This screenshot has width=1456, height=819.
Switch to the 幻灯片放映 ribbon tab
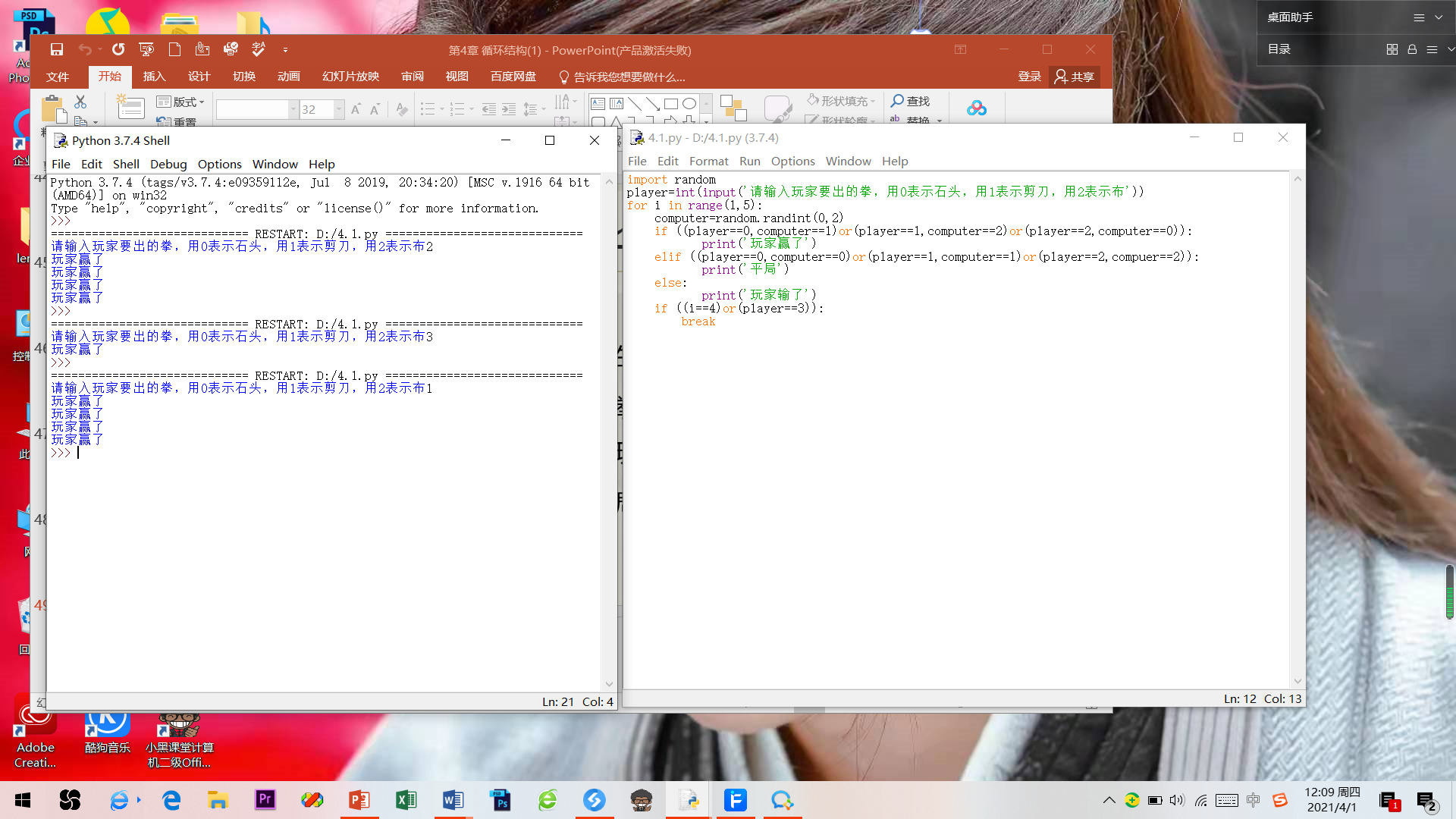coord(350,77)
